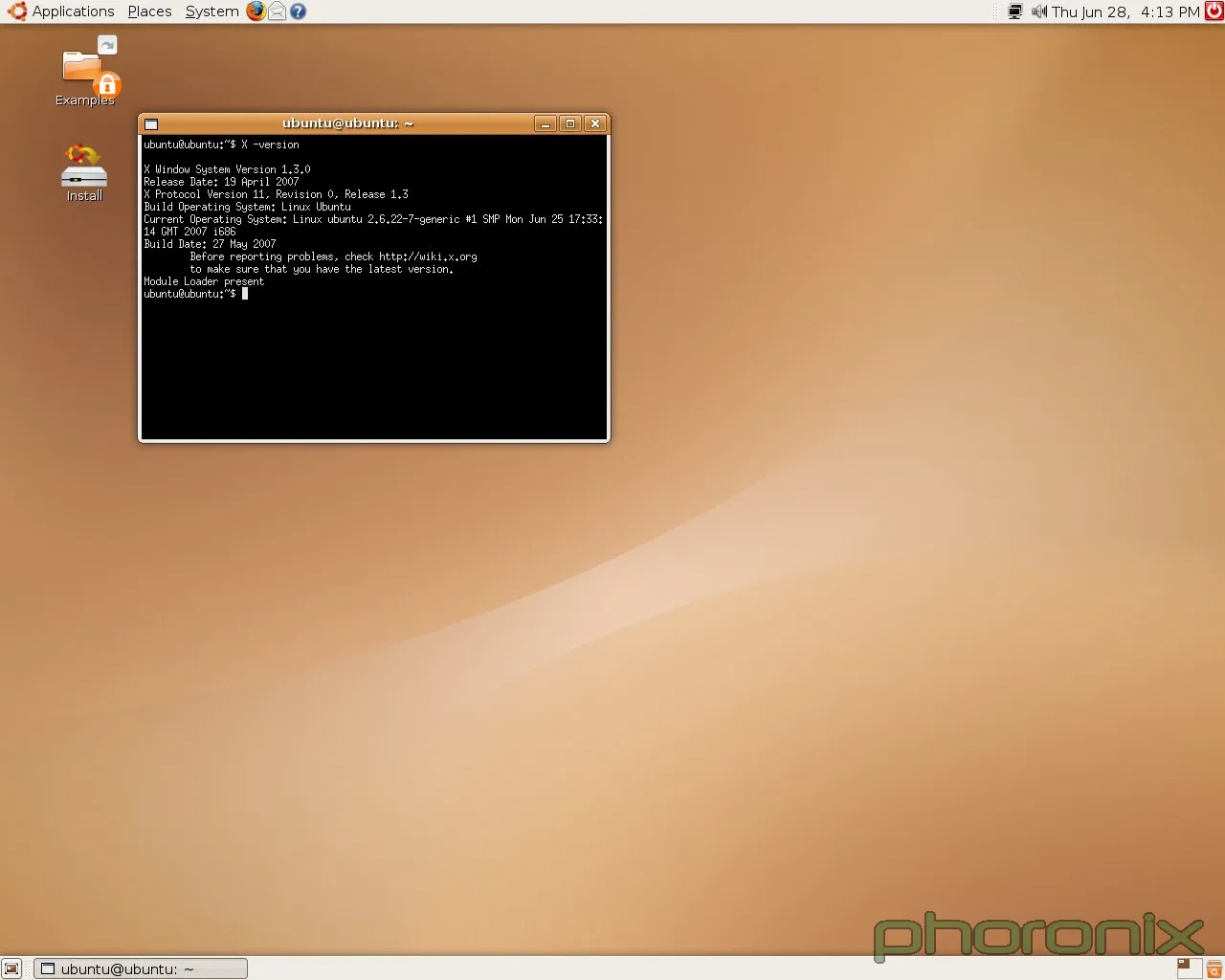
Task: Close the ubuntu@ubuntu terminal window
Action: tap(595, 123)
